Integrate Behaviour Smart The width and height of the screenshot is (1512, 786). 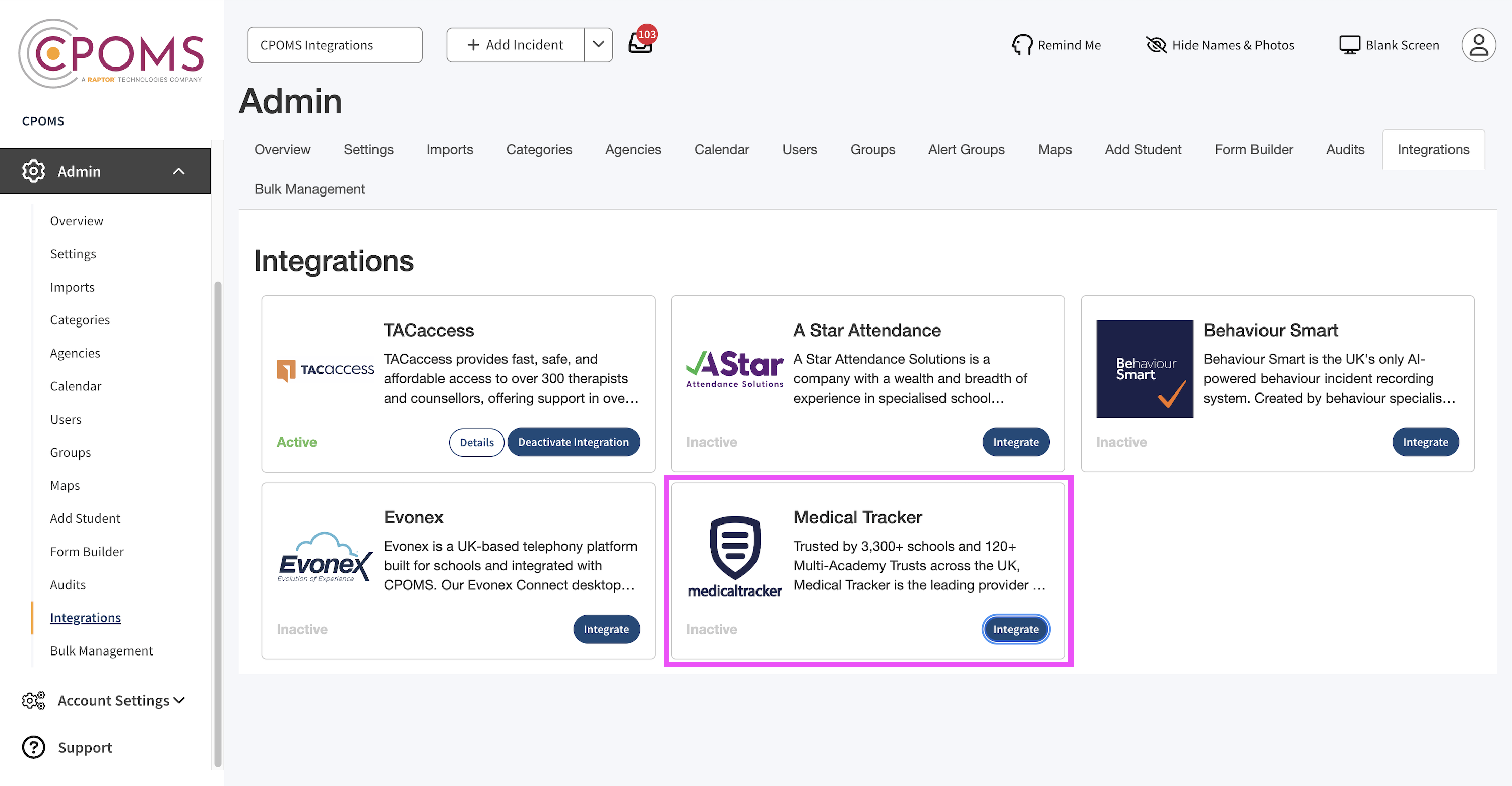(x=1425, y=442)
